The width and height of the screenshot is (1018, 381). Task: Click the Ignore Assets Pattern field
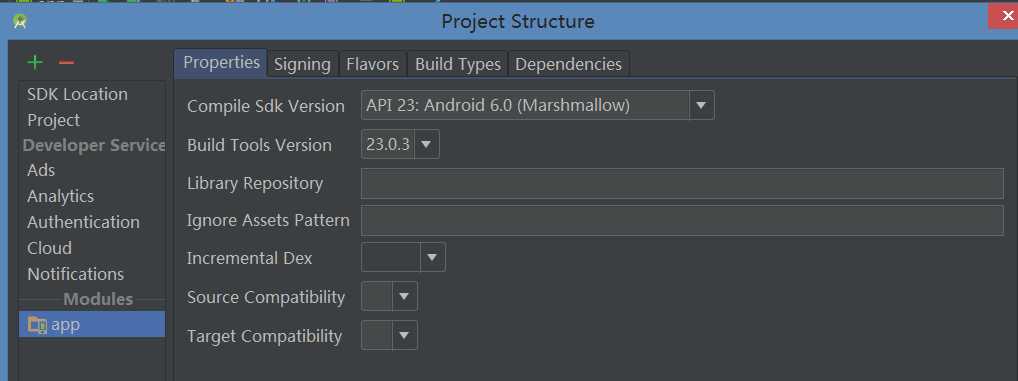click(682, 221)
